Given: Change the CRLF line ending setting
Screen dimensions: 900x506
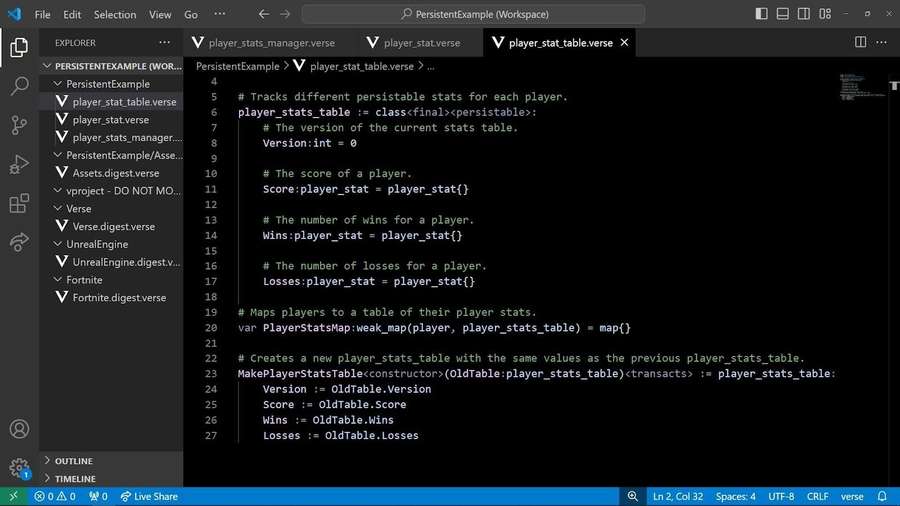Looking at the screenshot, I should (x=817, y=496).
